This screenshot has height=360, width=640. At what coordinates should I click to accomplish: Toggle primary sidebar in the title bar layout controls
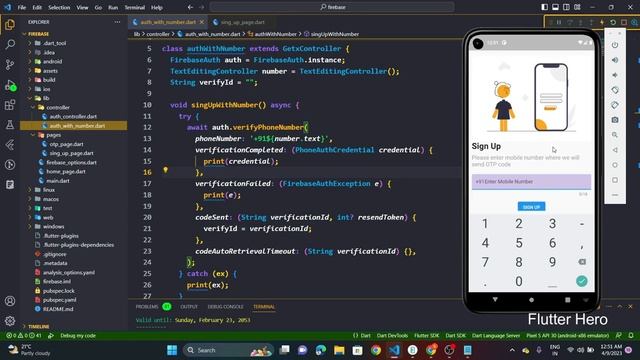[544, 7]
